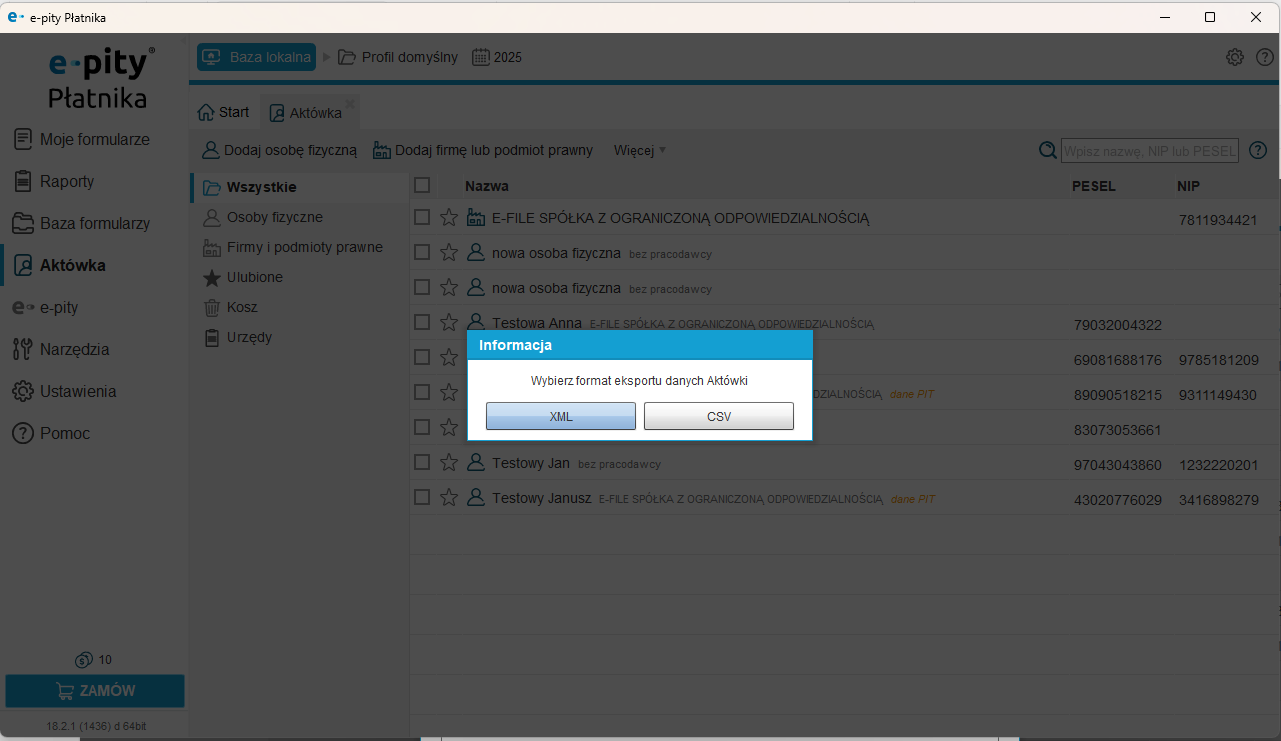Open the Profil domyślny profile selector
The height and width of the screenshot is (741, 1281).
[398, 57]
